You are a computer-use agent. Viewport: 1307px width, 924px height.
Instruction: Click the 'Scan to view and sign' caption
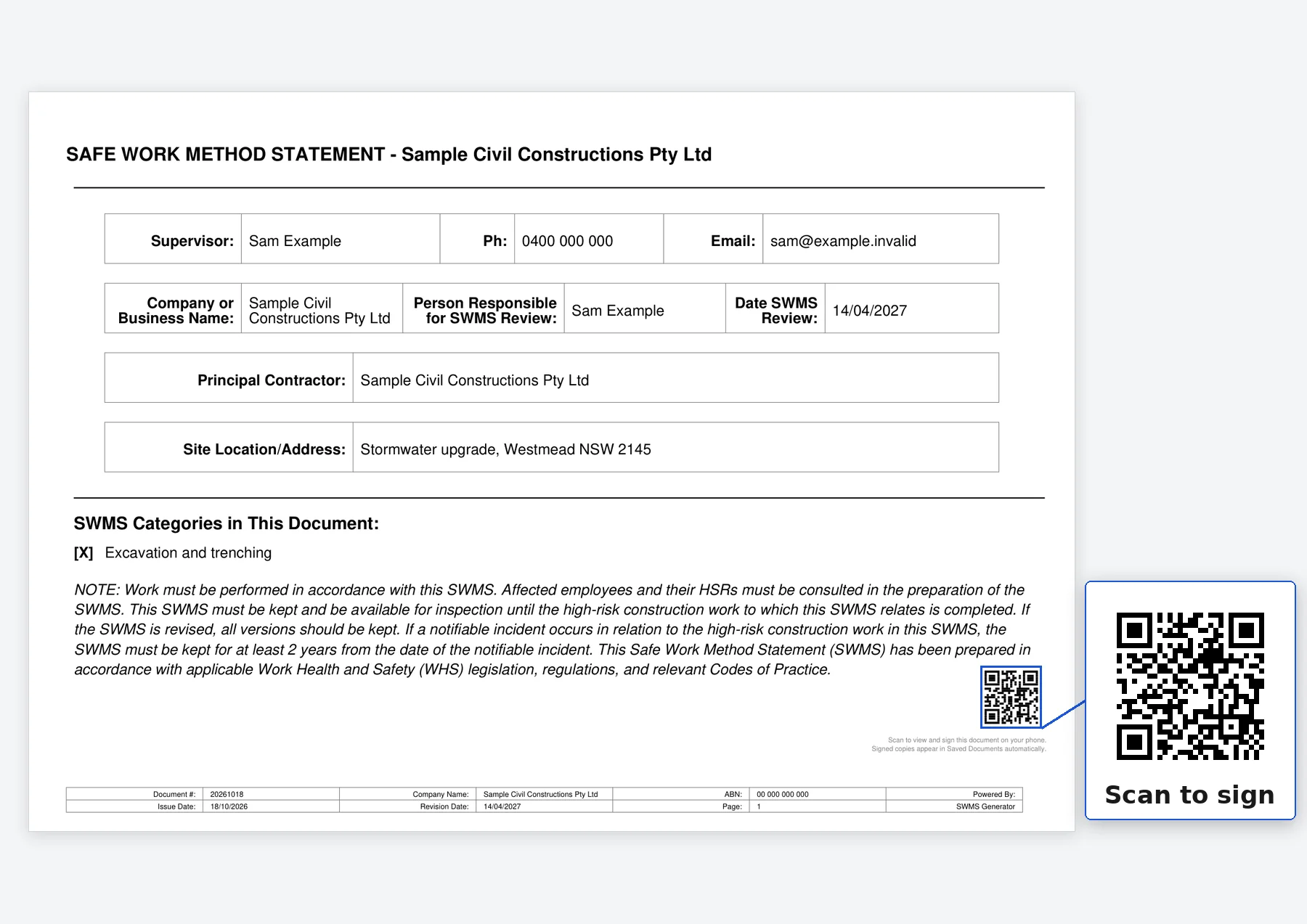coord(958,745)
